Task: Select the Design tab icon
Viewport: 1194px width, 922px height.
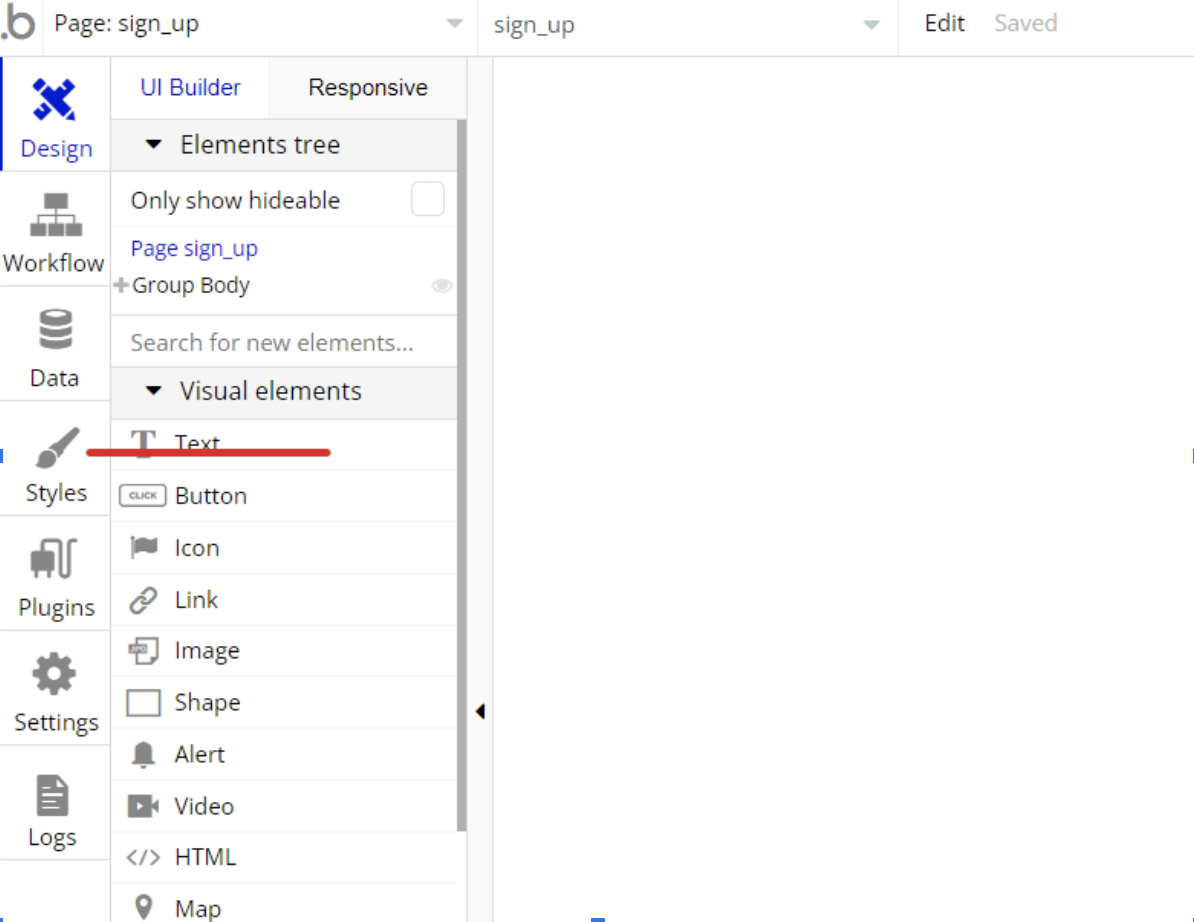Action: [55, 101]
